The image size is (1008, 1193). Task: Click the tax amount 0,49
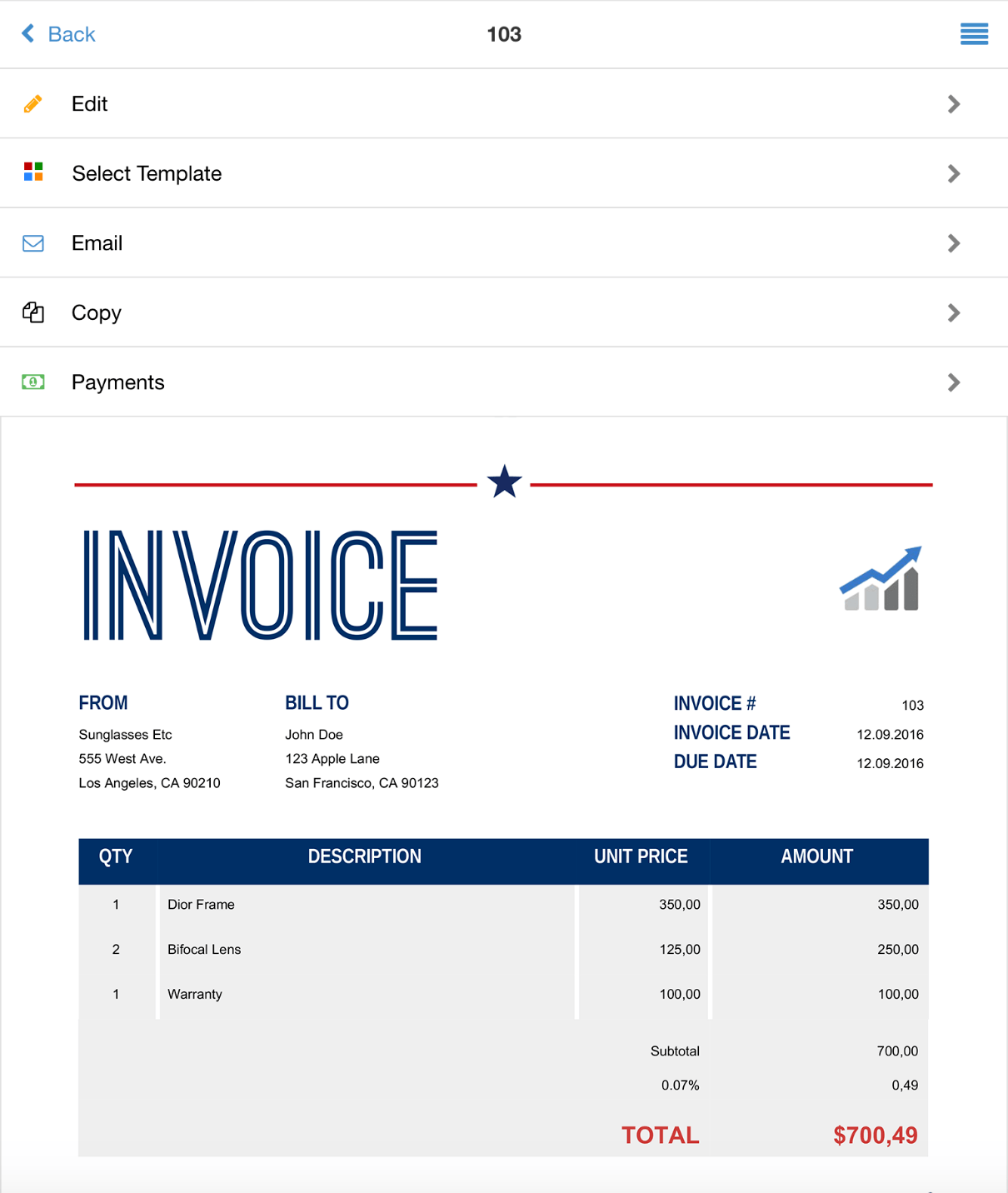click(x=905, y=1085)
